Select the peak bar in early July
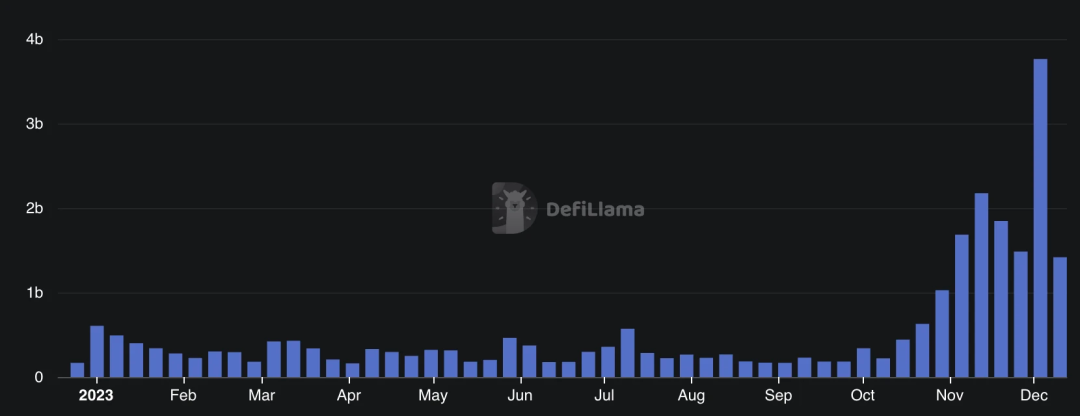Screen dimensions: 1080x416 click(x=627, y=353)
